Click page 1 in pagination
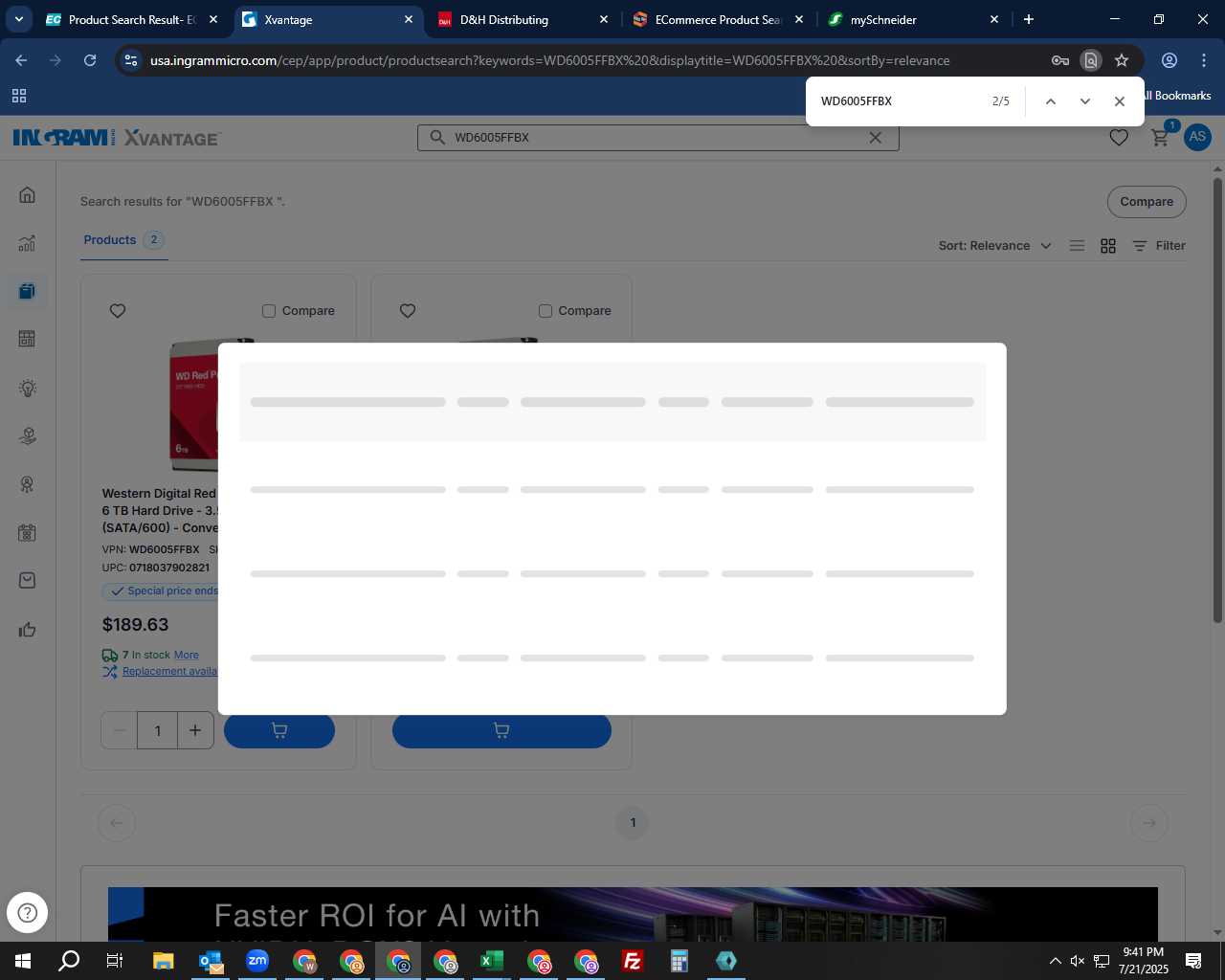The height and width of the screenshot is (980, 1225). tap(633, 822)
